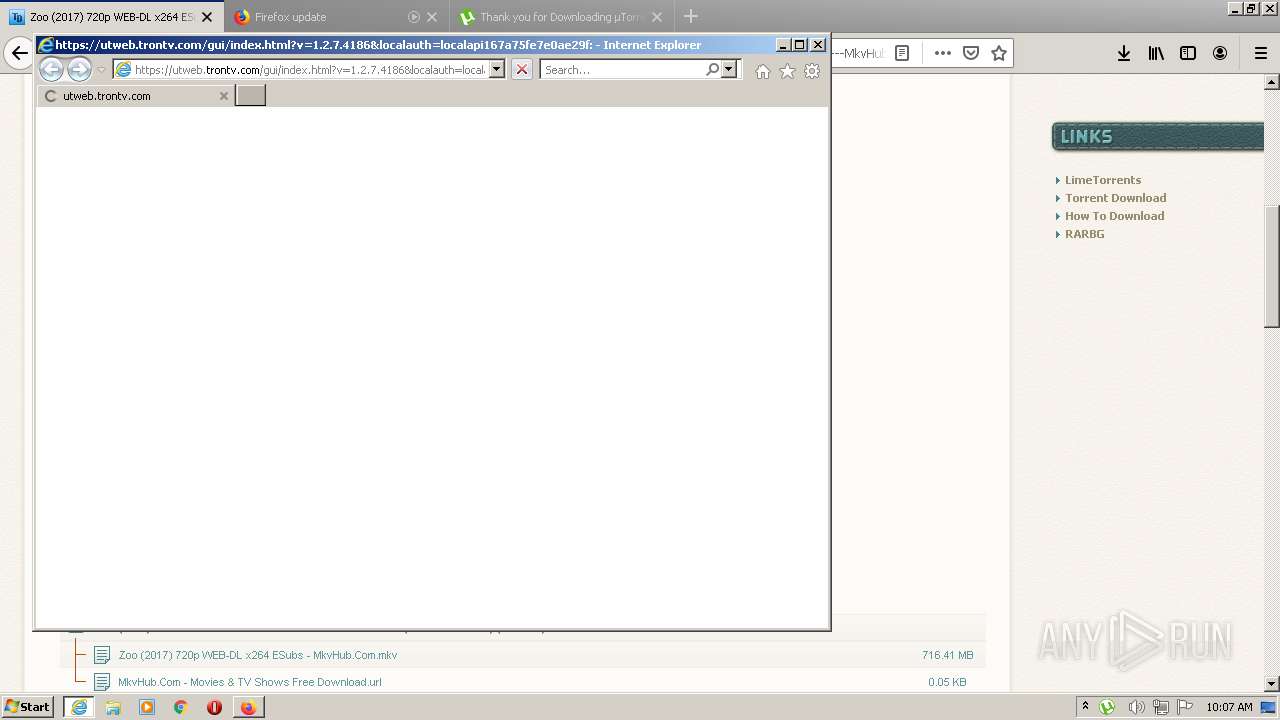Viewport: 1280px width, 720px height.
Task: Click the 716.41 MB file size
Action: (947, 655)
